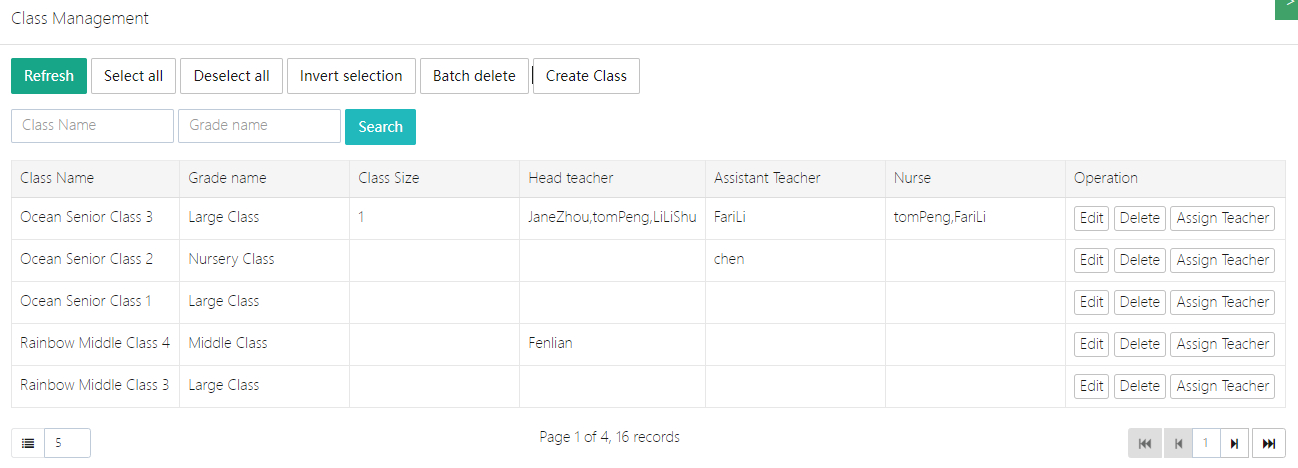This screenshot has width=1298, height=468.
Task: Click Deselect all button
Action: tap(231, 76)
